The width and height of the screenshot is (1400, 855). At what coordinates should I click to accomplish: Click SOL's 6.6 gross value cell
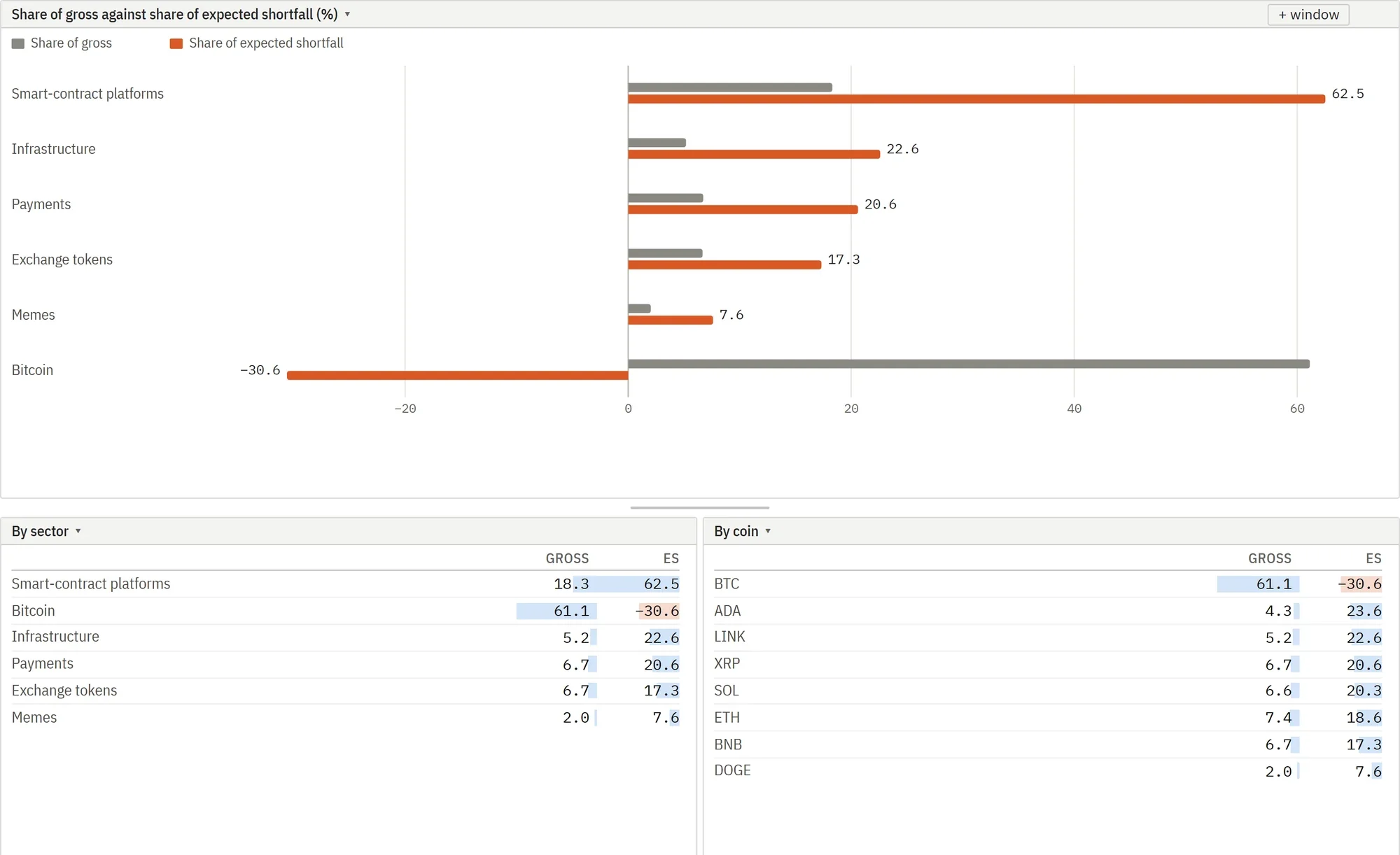tap(1278, 691)
